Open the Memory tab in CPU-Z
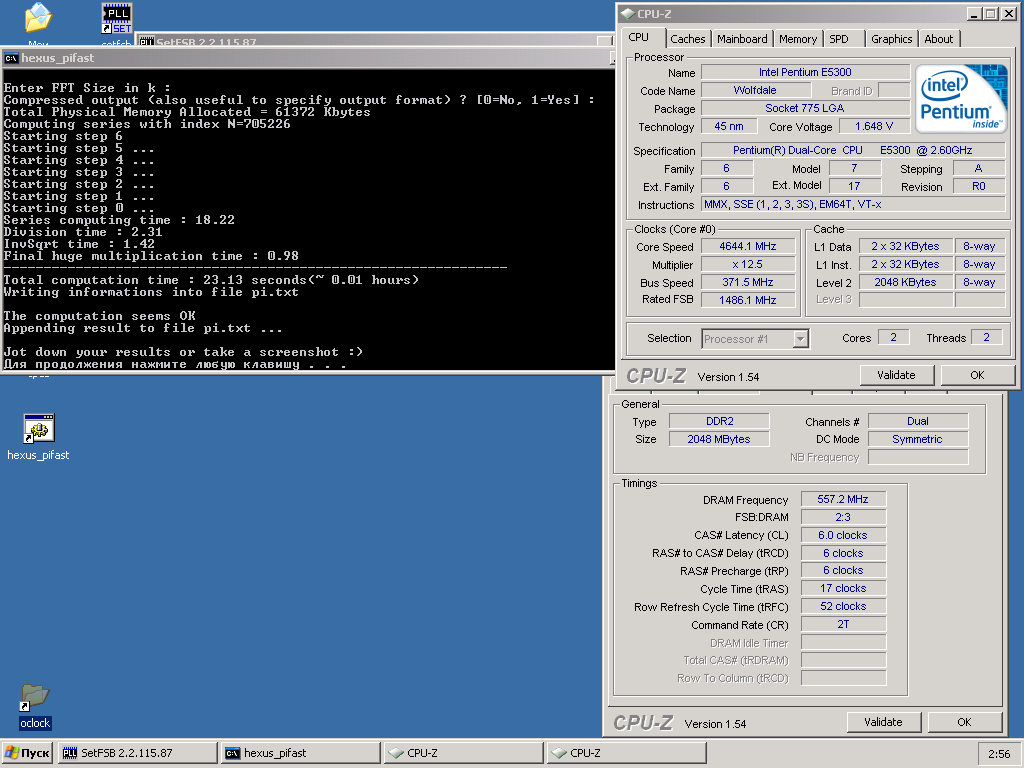 [x=797, y=39]
